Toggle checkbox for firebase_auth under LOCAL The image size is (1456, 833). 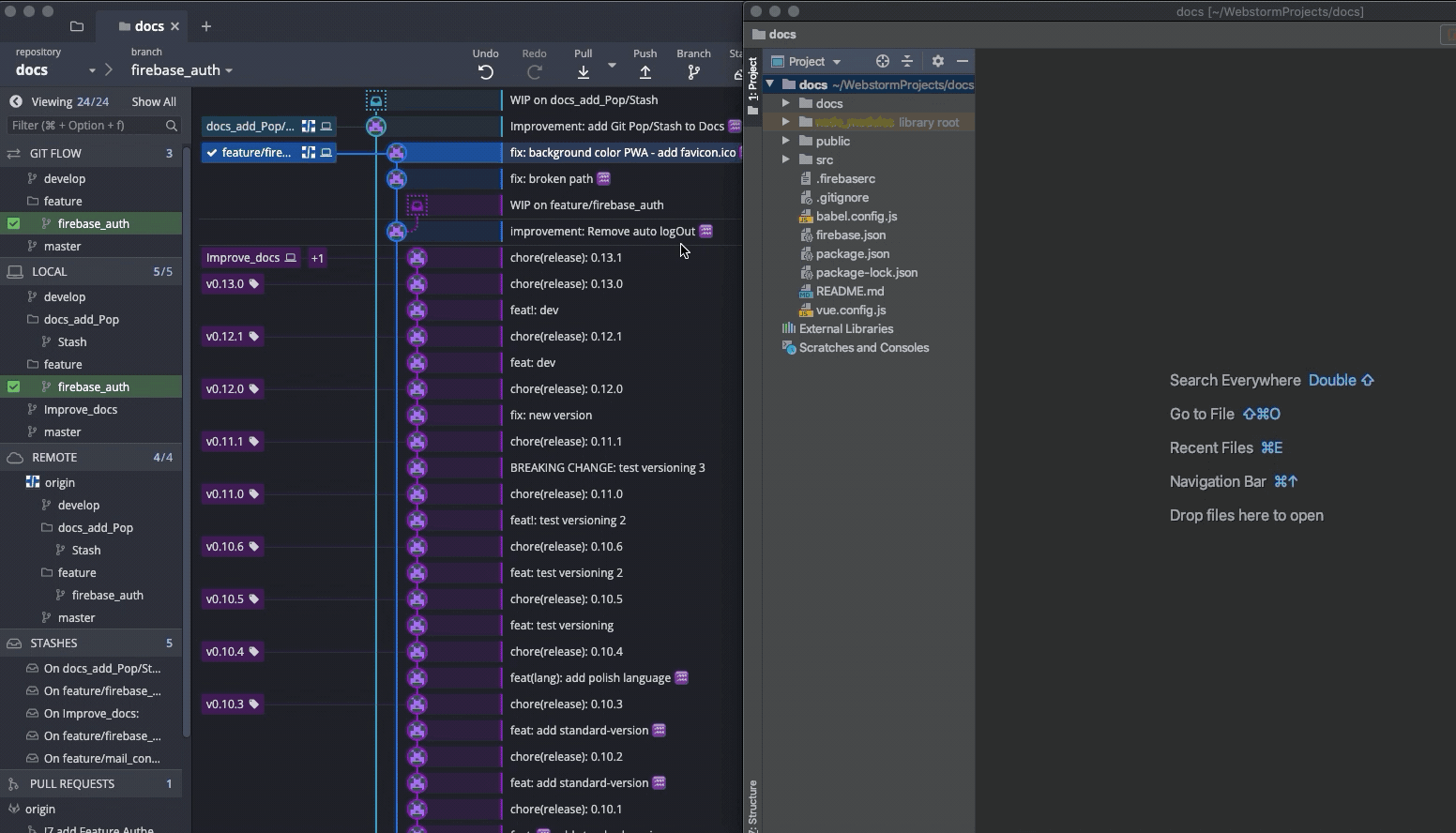[13, 386]
